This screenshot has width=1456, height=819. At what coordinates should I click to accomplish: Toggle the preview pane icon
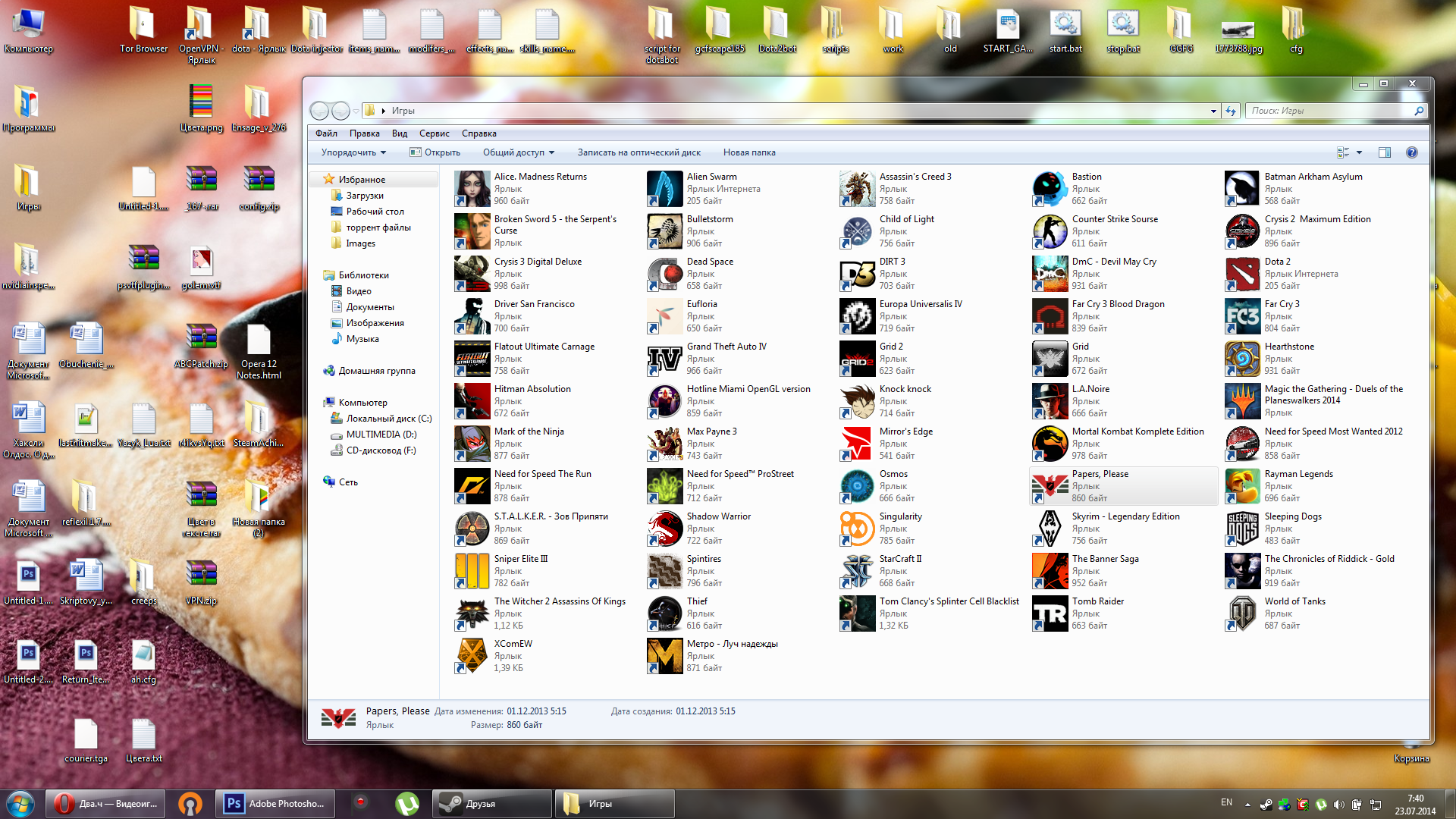click(x=1384, y=152)
